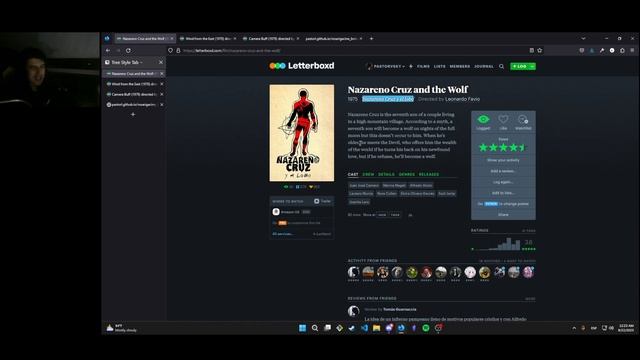Bookmark page with star icon in address bar
The width and height of the screenshot is (640, 360).
540,50
